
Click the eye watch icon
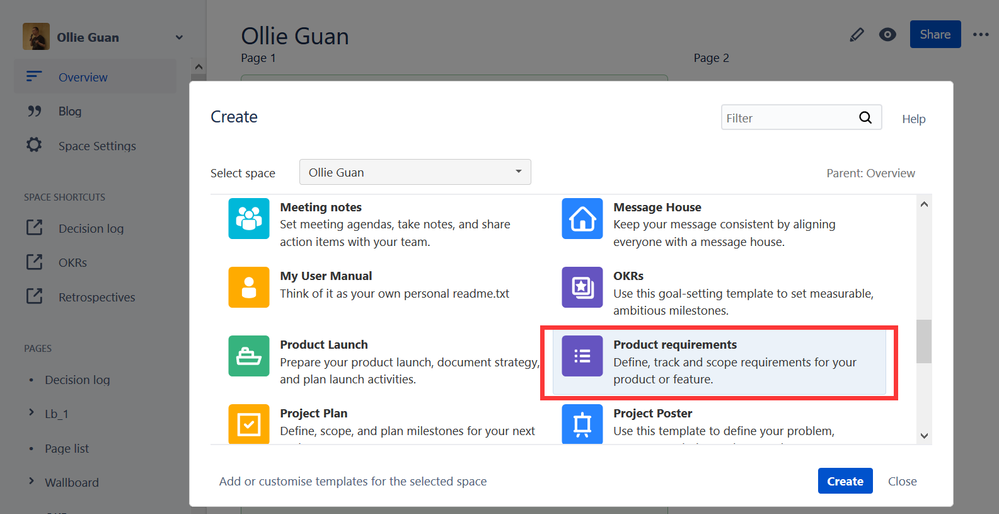click(888, 34)
